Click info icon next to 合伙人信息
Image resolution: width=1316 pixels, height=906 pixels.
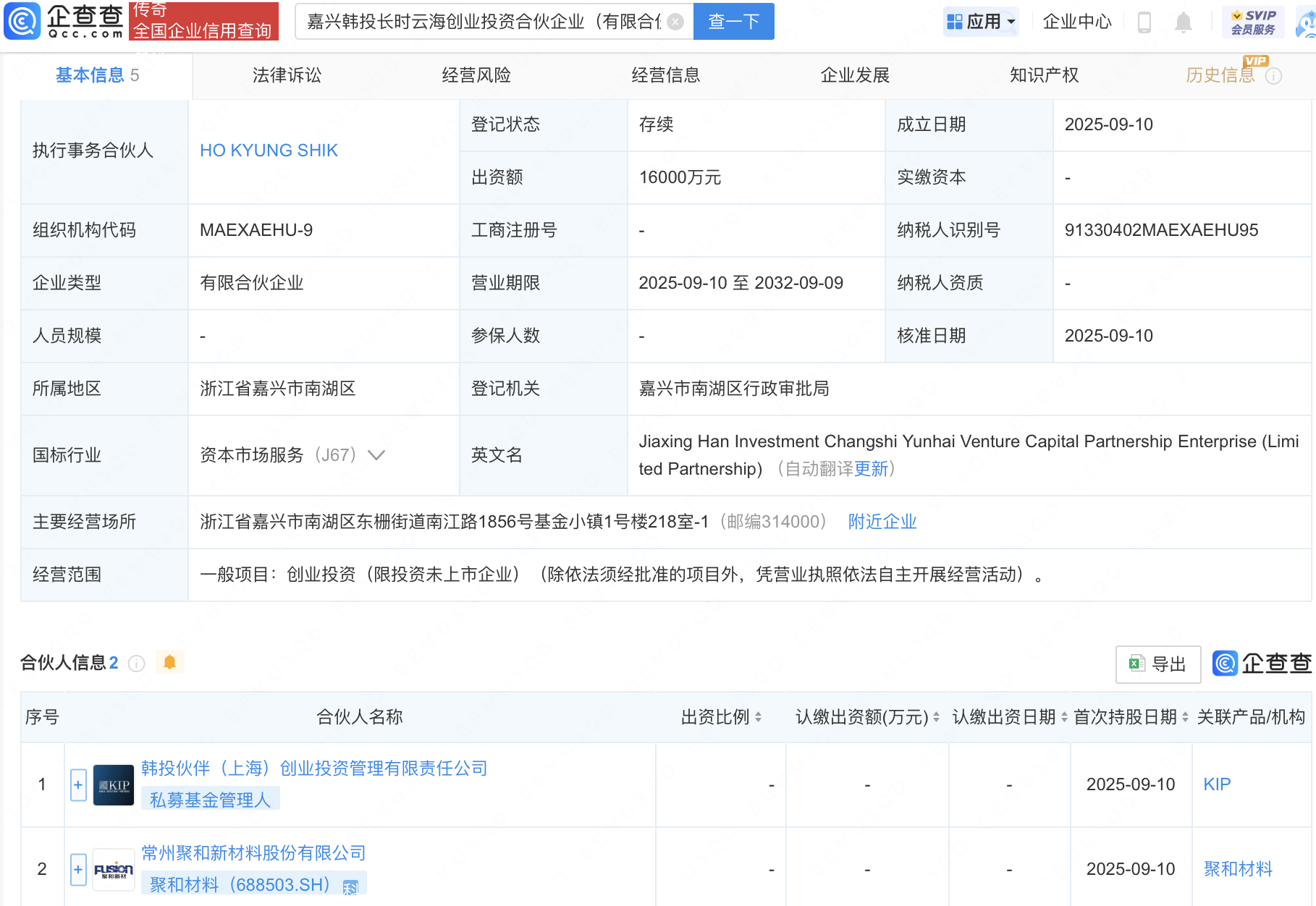(136, 664)
